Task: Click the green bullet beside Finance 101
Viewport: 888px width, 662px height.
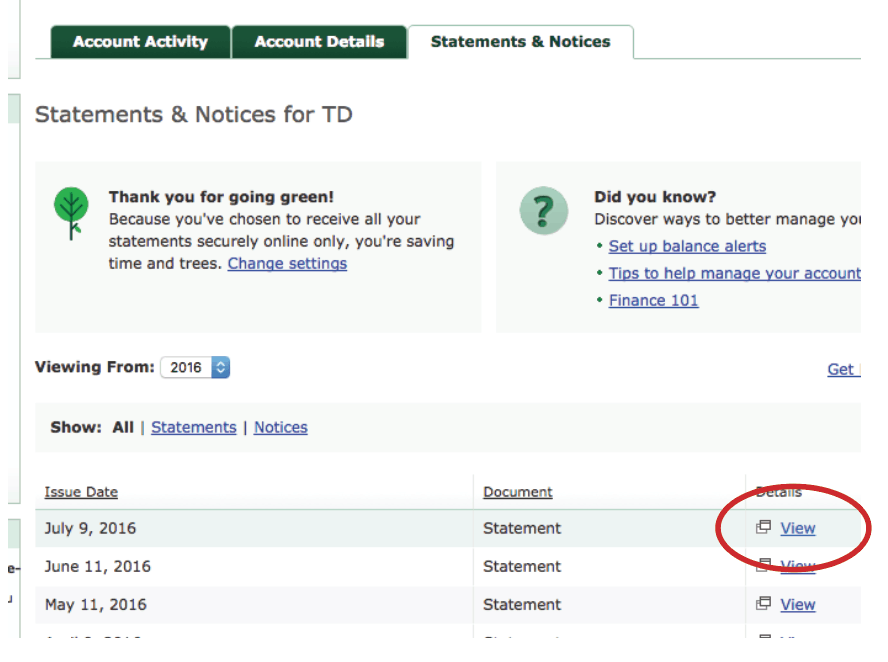Action: (x=600, y=300)
